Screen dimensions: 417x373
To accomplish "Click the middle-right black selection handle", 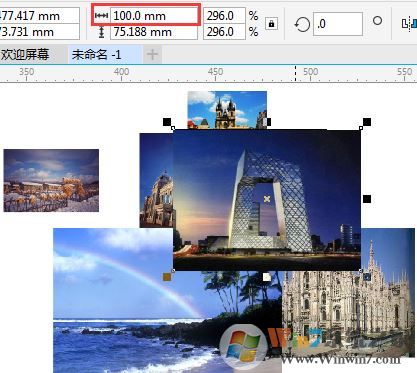I will (x=367, y=199).
